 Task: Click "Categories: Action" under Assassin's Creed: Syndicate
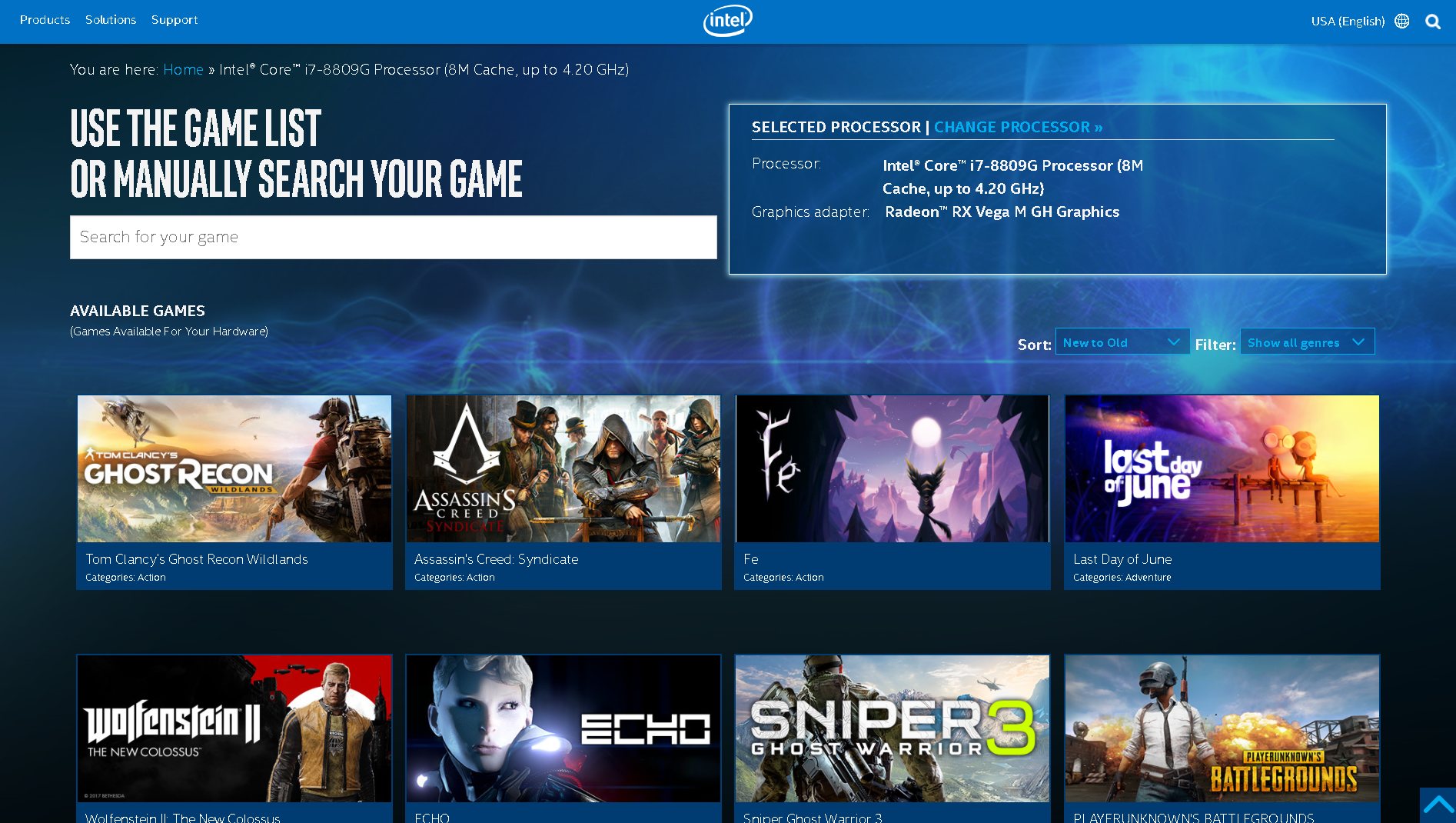click(454, 578)
